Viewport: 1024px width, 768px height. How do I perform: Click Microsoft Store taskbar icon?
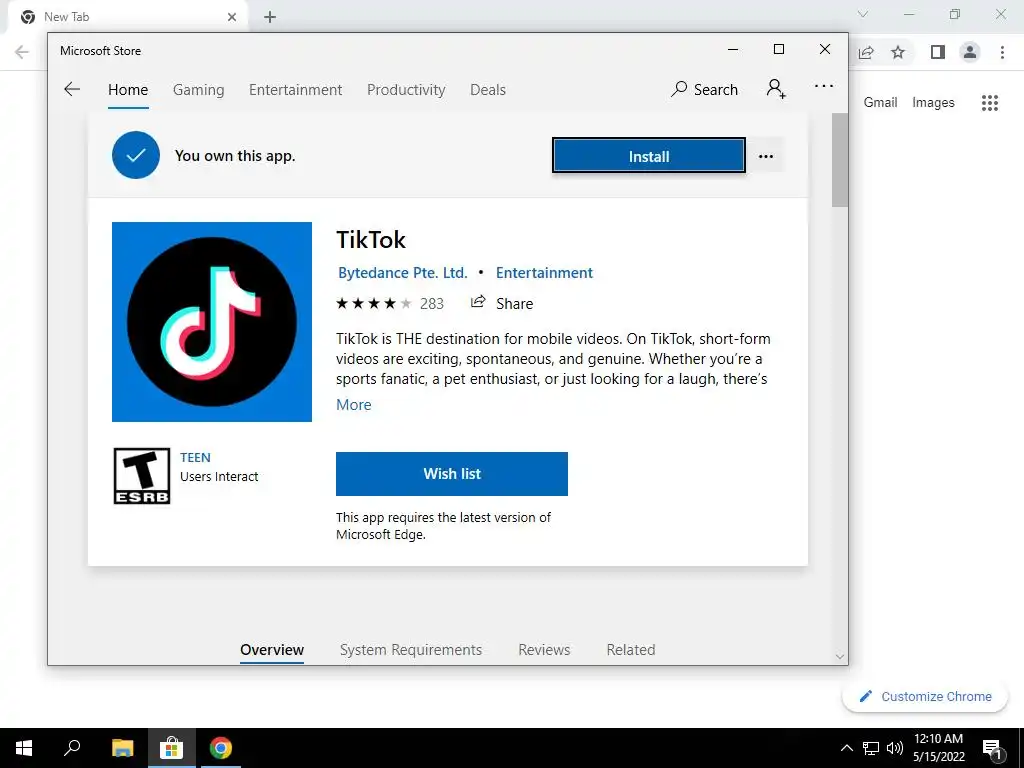(x=172, y=748)
